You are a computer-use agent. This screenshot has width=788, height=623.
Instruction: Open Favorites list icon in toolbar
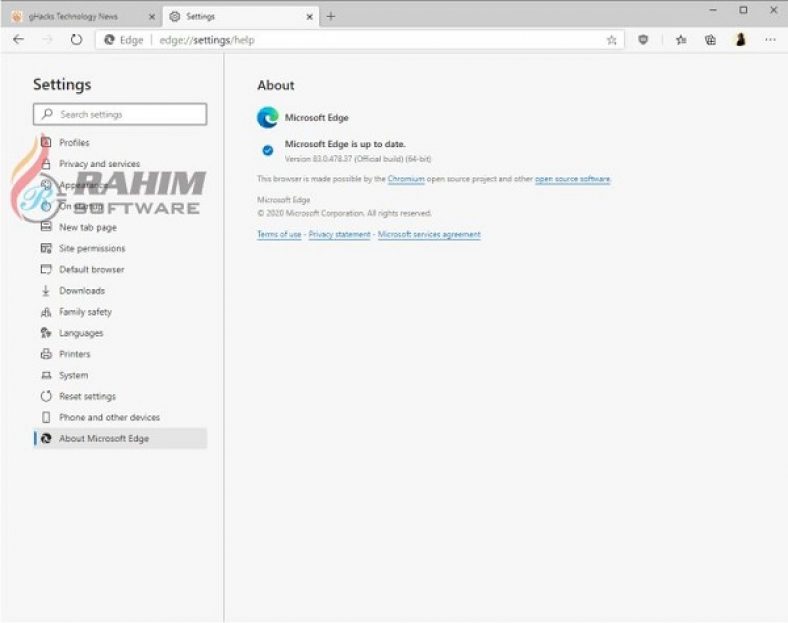click(x=681, y=40)
